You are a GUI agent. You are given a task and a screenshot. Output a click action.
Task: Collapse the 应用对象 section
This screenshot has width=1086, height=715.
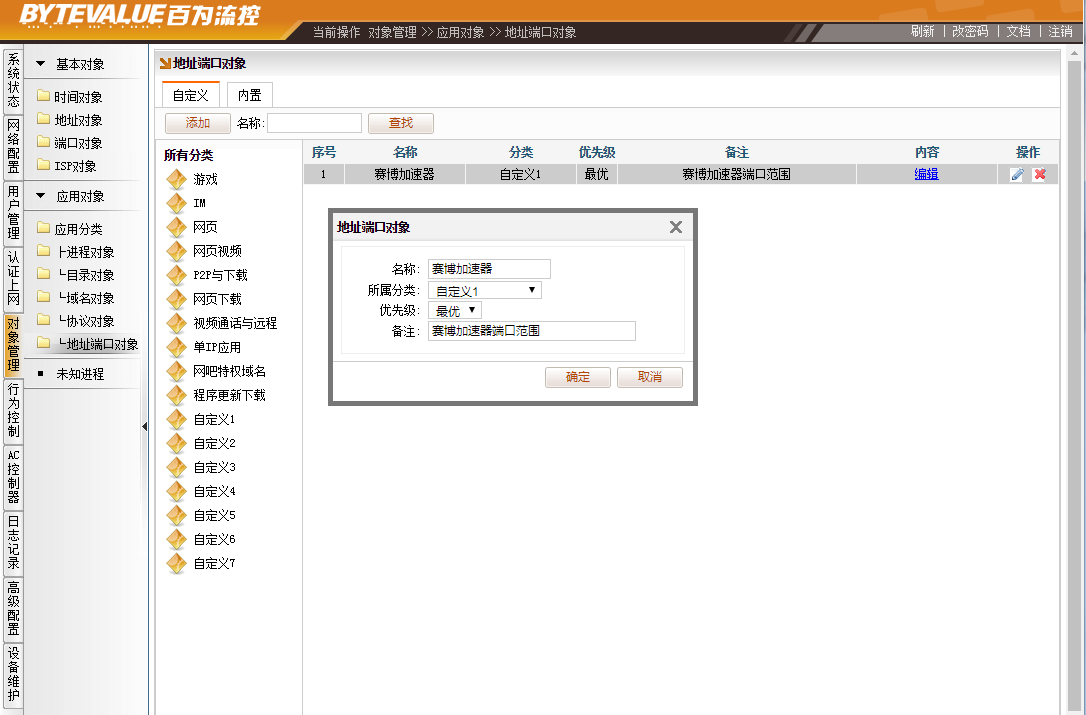[x=41, y=196]
